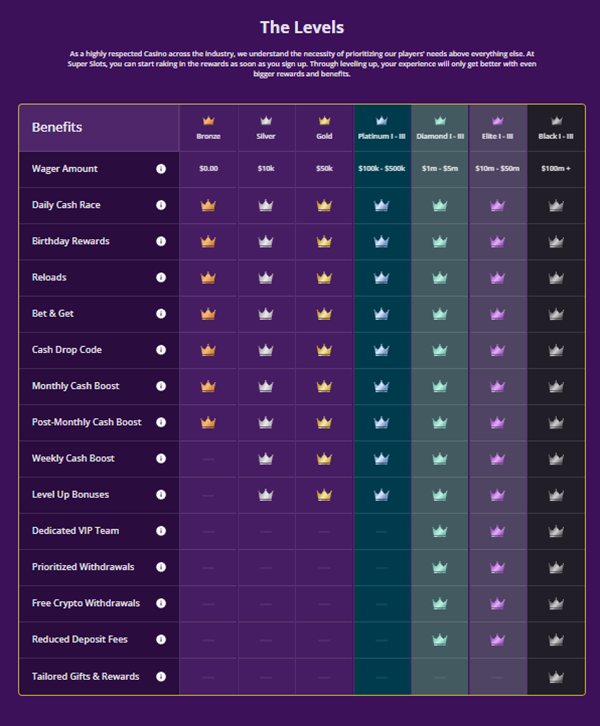Select the Platinum I - III column header

(x=382, y=128)
